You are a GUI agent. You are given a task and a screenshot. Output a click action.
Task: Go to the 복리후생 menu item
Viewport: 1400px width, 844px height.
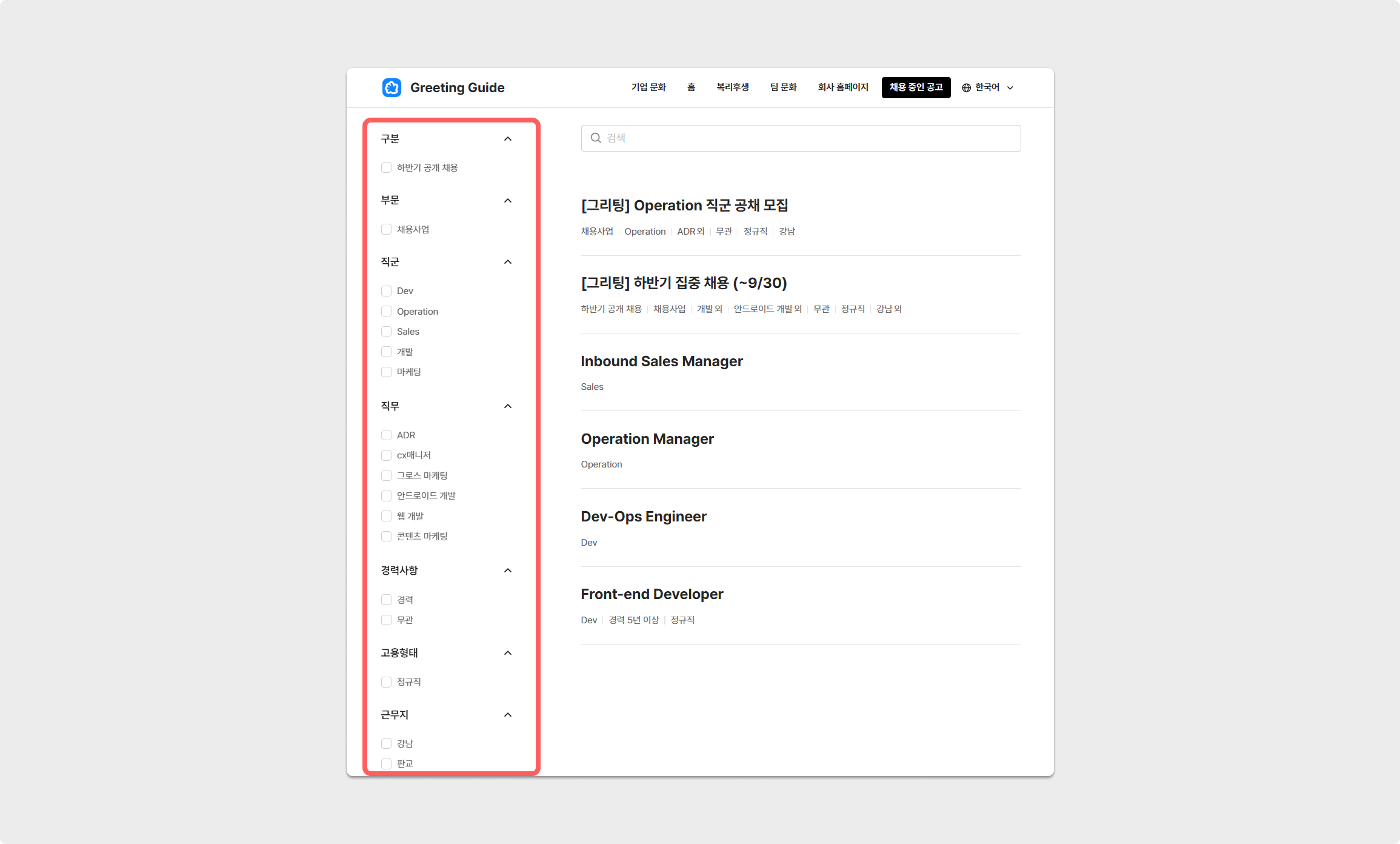click(732, 87)
